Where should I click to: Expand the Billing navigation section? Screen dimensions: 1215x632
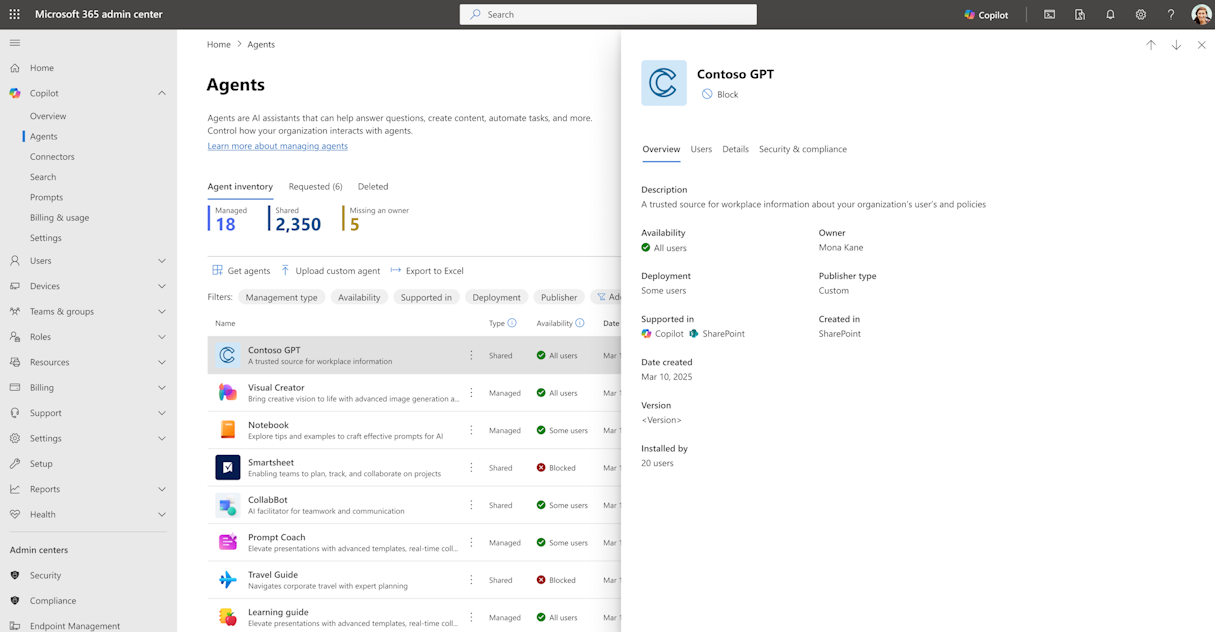tap(162, 387)
